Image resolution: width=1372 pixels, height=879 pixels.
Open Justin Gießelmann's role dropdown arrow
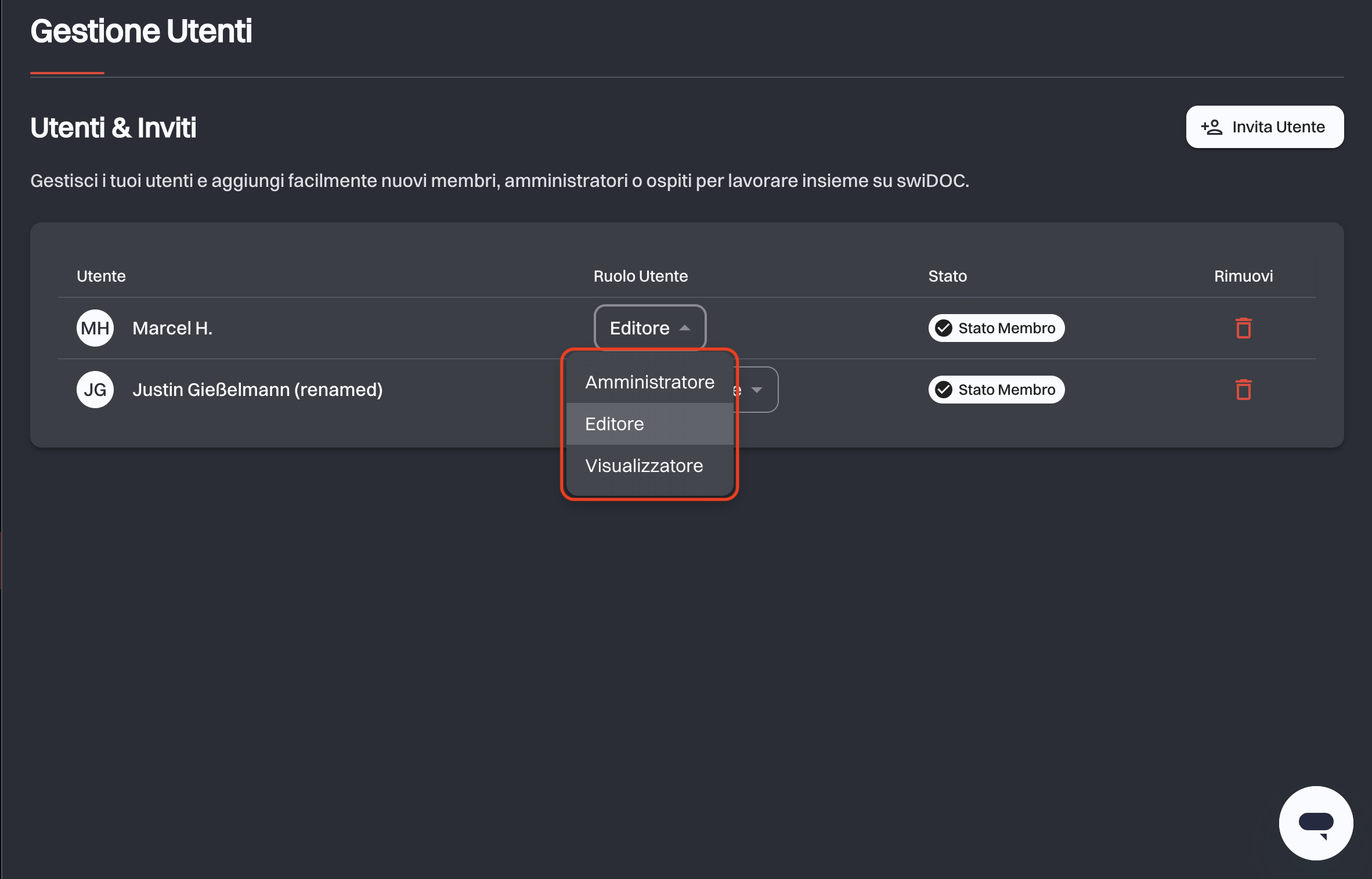click(x=756, y=390)
